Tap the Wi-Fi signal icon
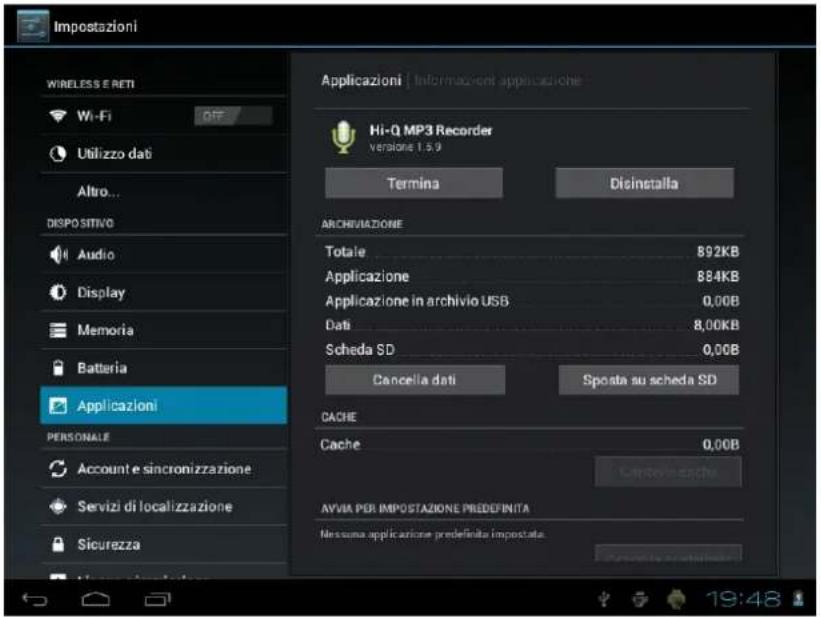 click(58, 116)
